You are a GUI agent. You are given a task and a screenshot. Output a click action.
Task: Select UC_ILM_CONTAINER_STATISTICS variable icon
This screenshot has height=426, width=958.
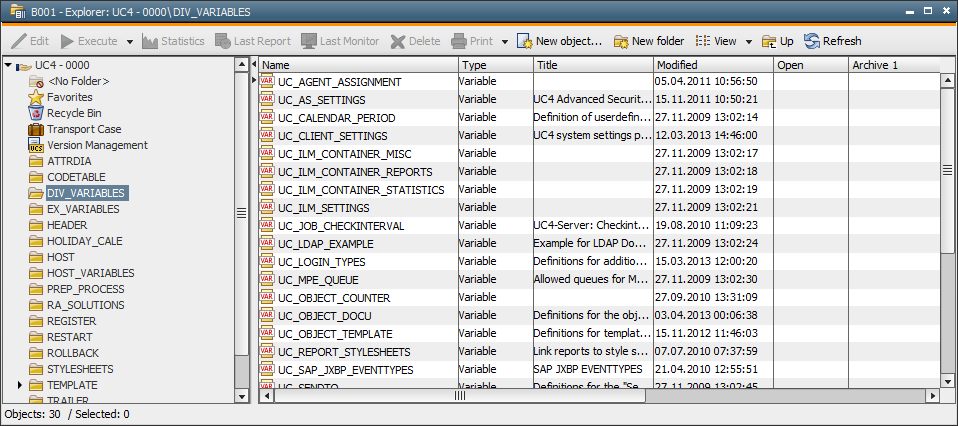(267, 189)
